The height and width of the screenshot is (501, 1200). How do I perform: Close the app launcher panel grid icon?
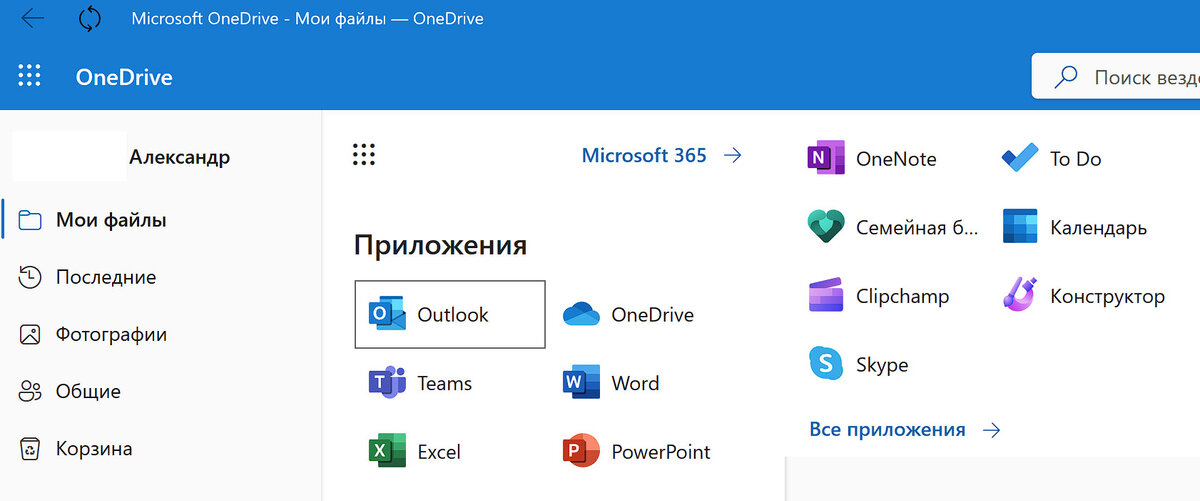coord(364,155)
